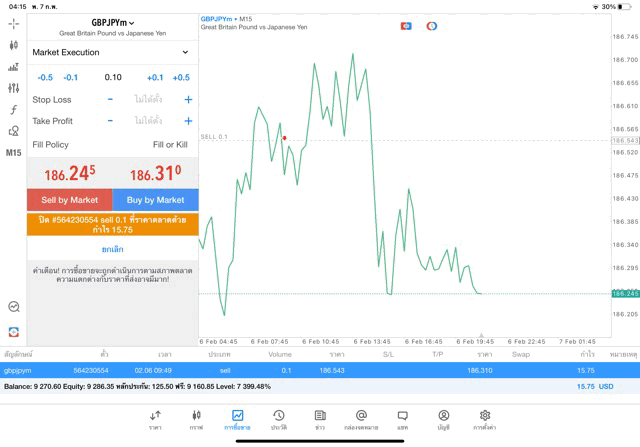This screenshot has height=447, width=640.
Task: Decrease volume by -0.5
Action: [45, 77]
